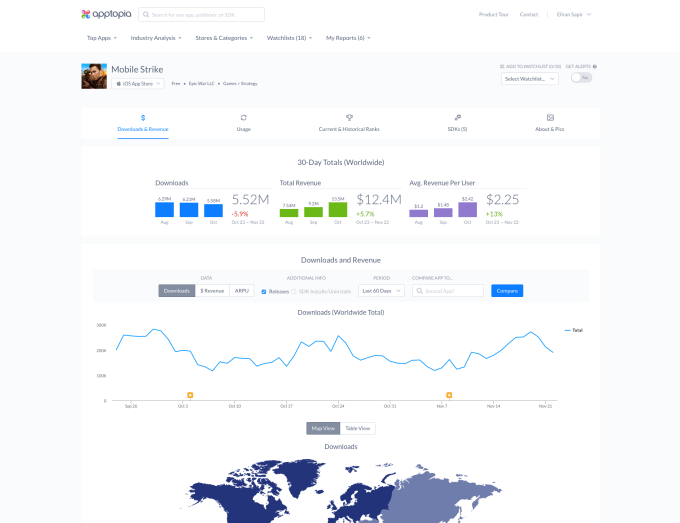Click the top app search field
The image size is (680, 523).
pos(201,14)
